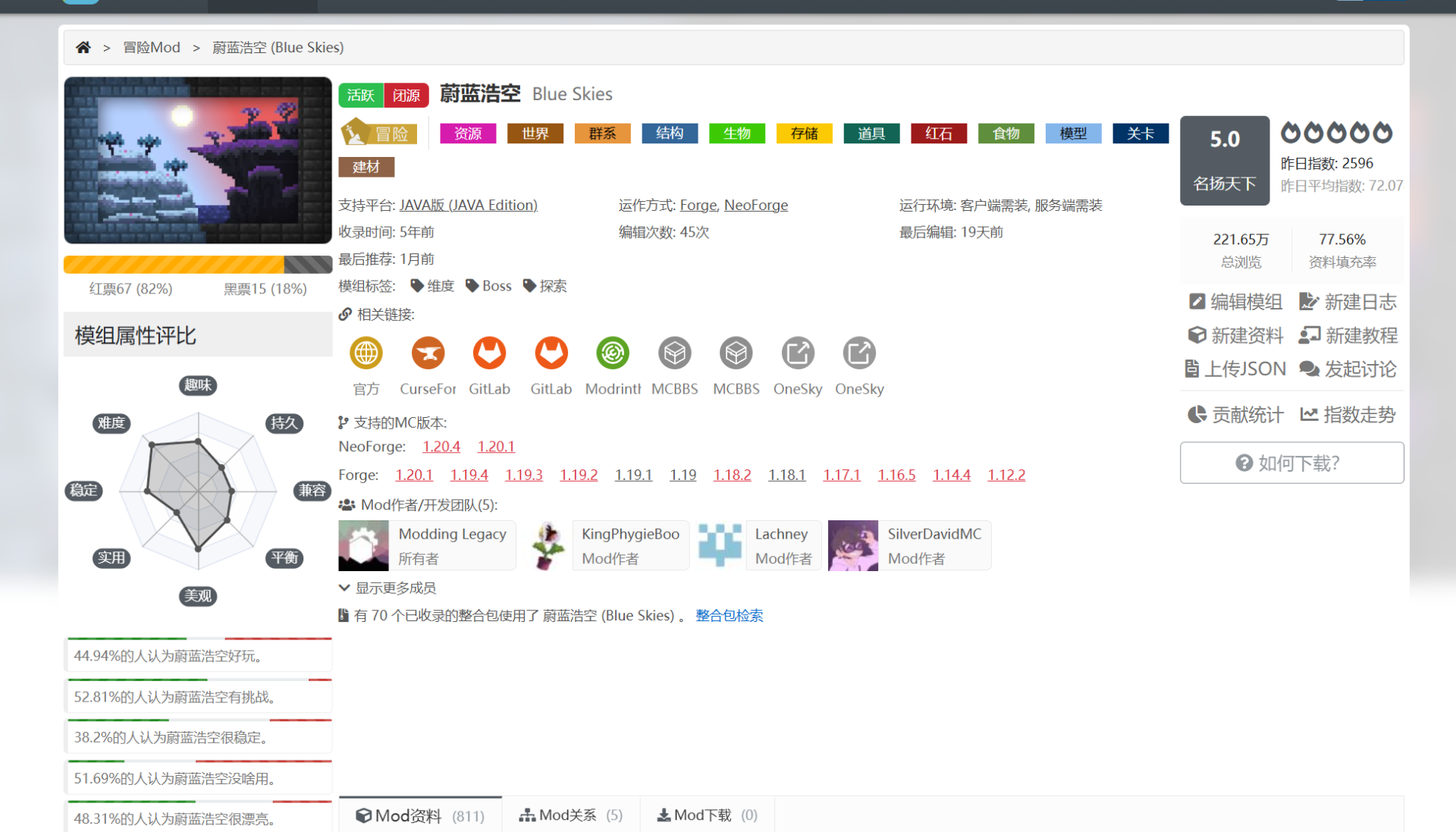This screenshot has height=832, width=1456.
Task: Open the JAVA版 (JAVA Edition) platform link
Action: tap(469, 205)
